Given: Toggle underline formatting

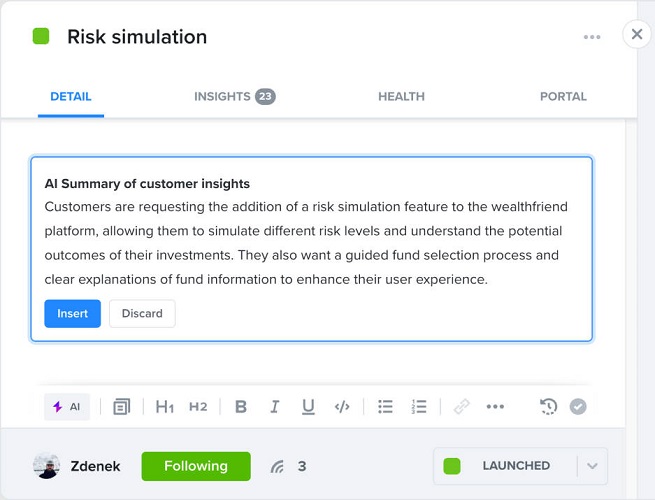Looking at the screenshot, I should [x=308, y=407].
